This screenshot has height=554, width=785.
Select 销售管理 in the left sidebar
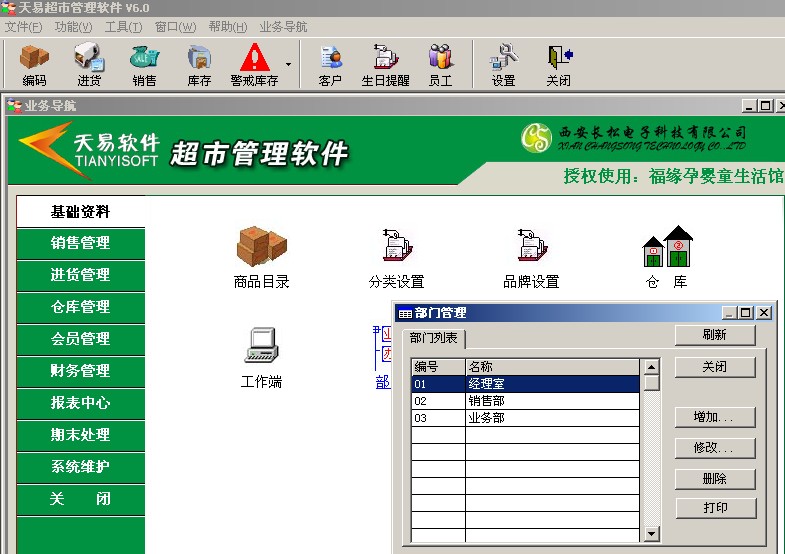(x=80, y=243)
